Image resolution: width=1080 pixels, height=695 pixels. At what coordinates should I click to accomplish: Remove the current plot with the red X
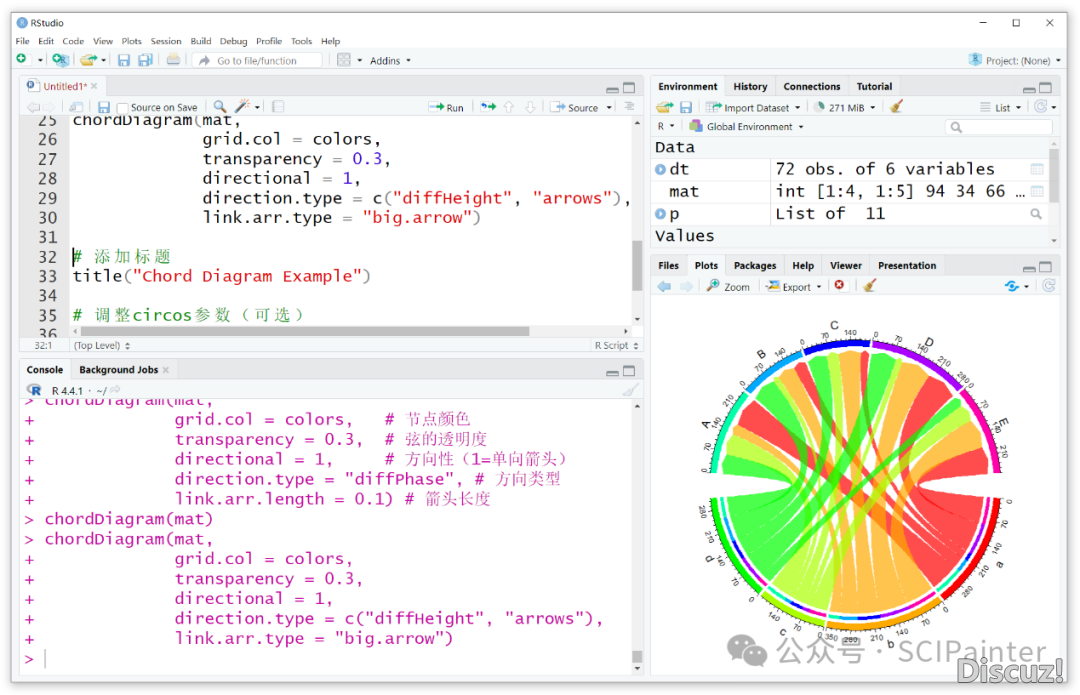(839, 285)
